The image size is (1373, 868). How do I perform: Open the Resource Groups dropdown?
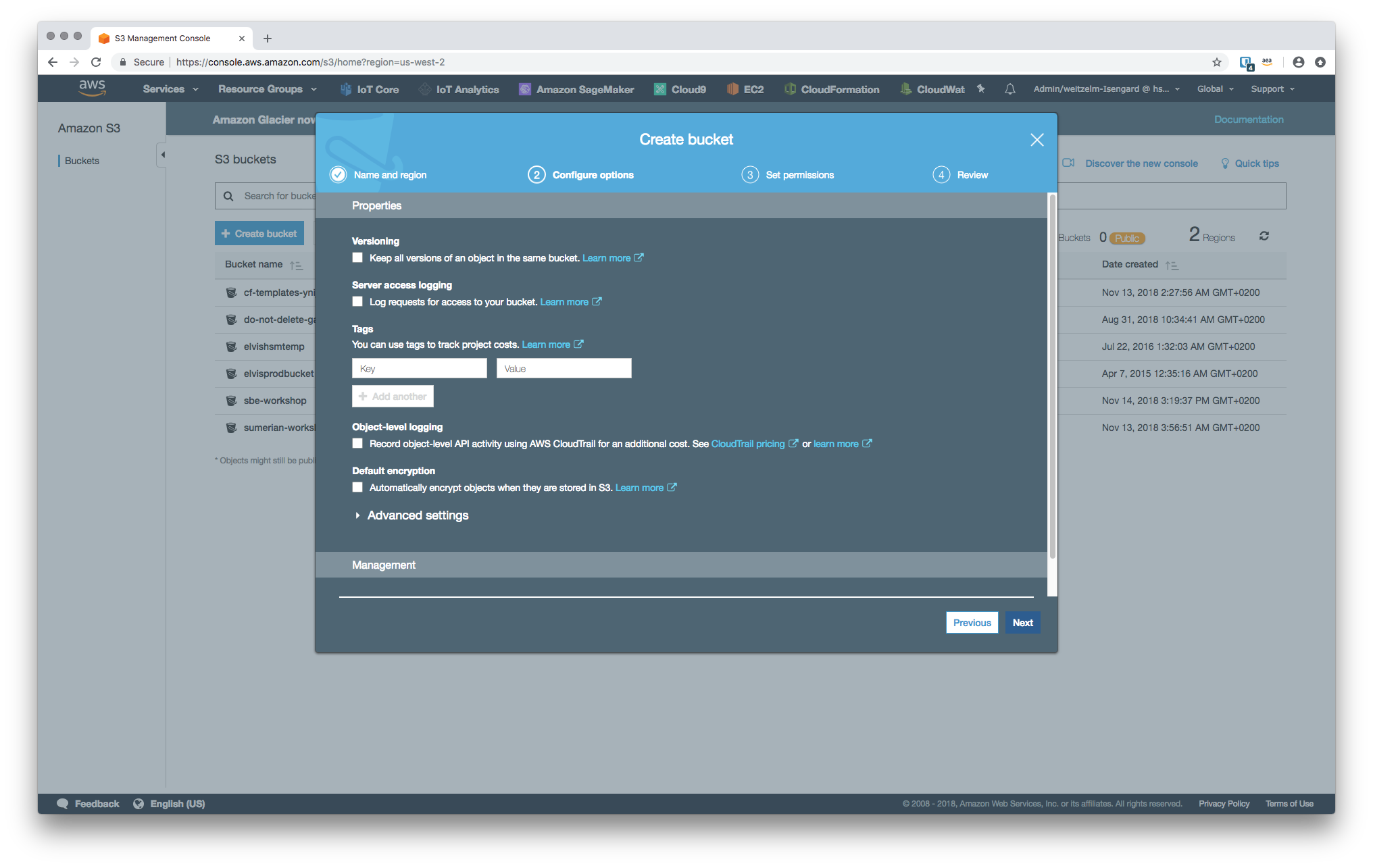pyautogui.click(x=268, y=89)
